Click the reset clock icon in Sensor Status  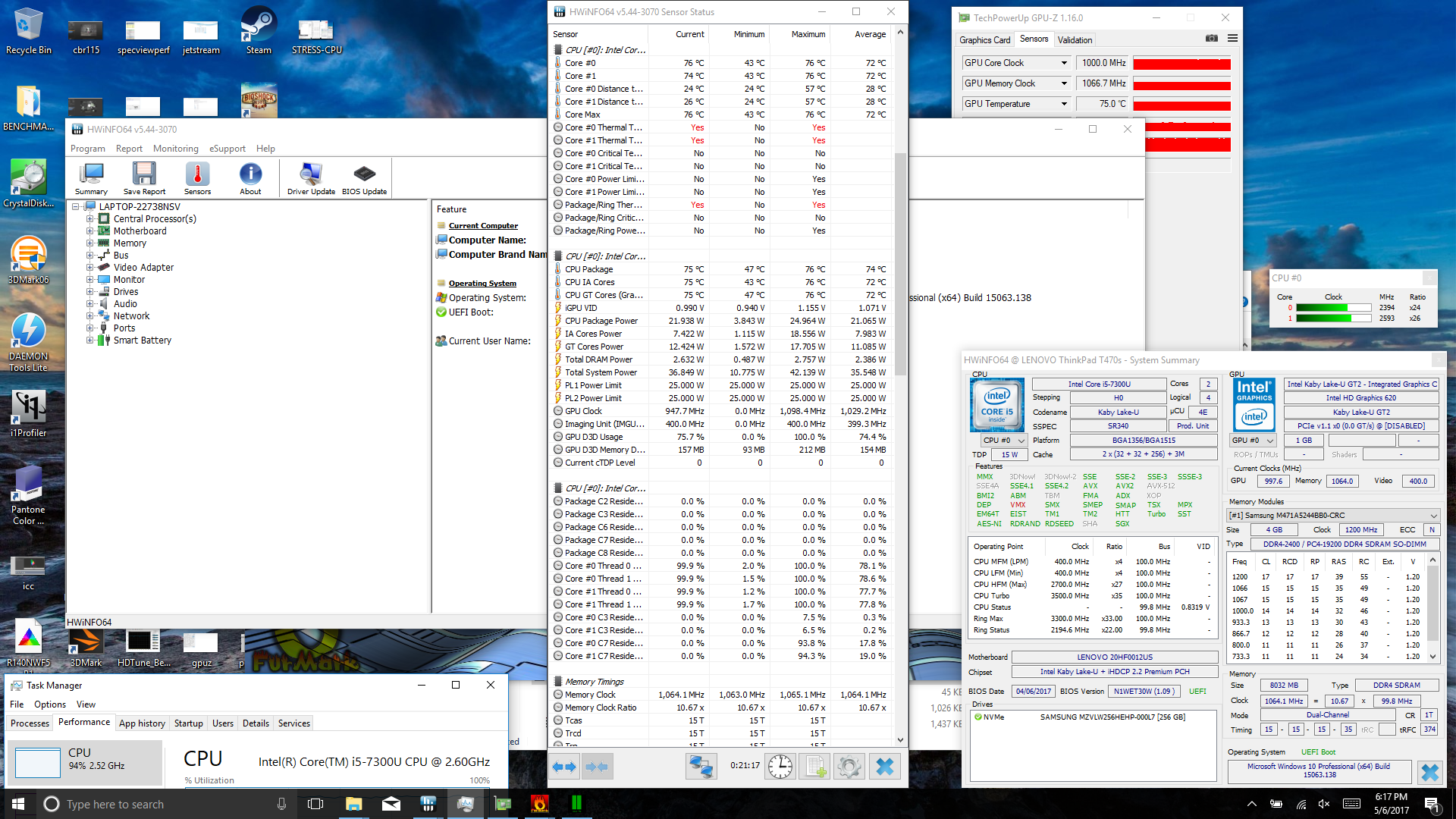pyautogui.click(x=780, y=767)
